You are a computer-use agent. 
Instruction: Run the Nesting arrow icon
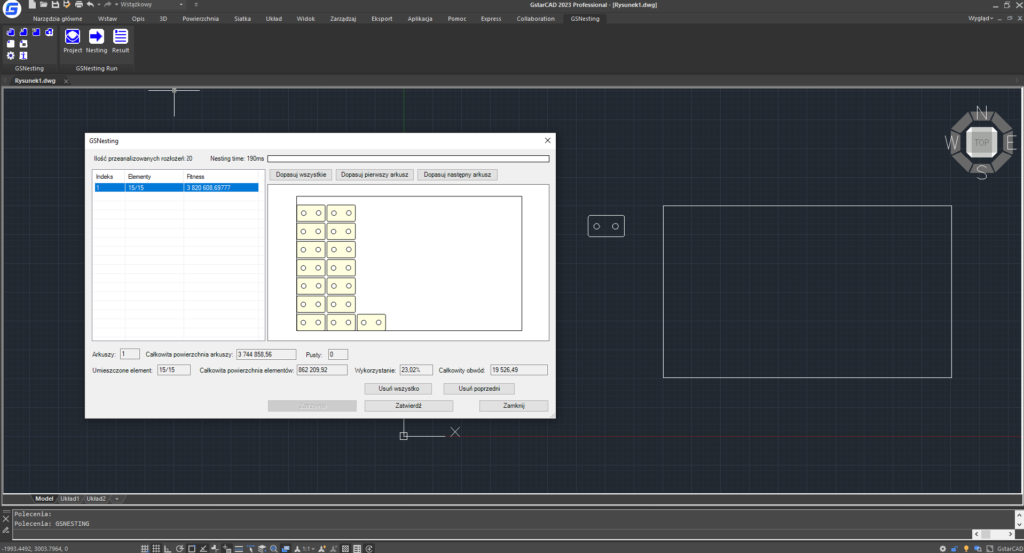coord(96,38)
